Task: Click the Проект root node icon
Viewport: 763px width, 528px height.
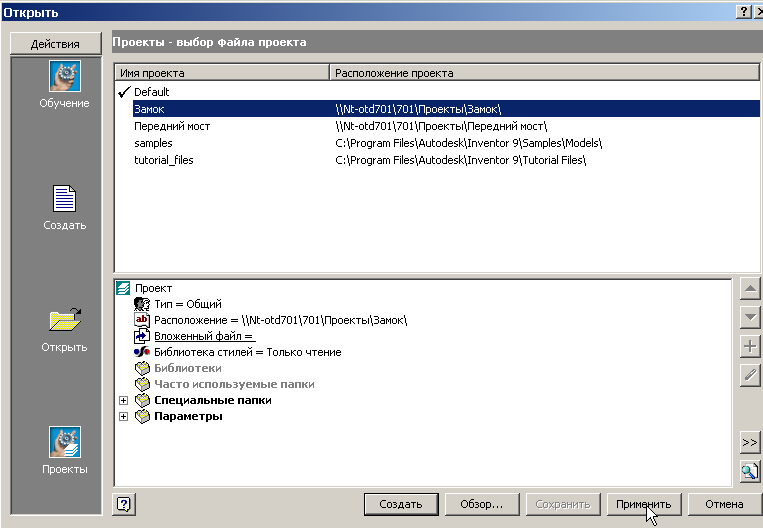Action: coord(123,288)
